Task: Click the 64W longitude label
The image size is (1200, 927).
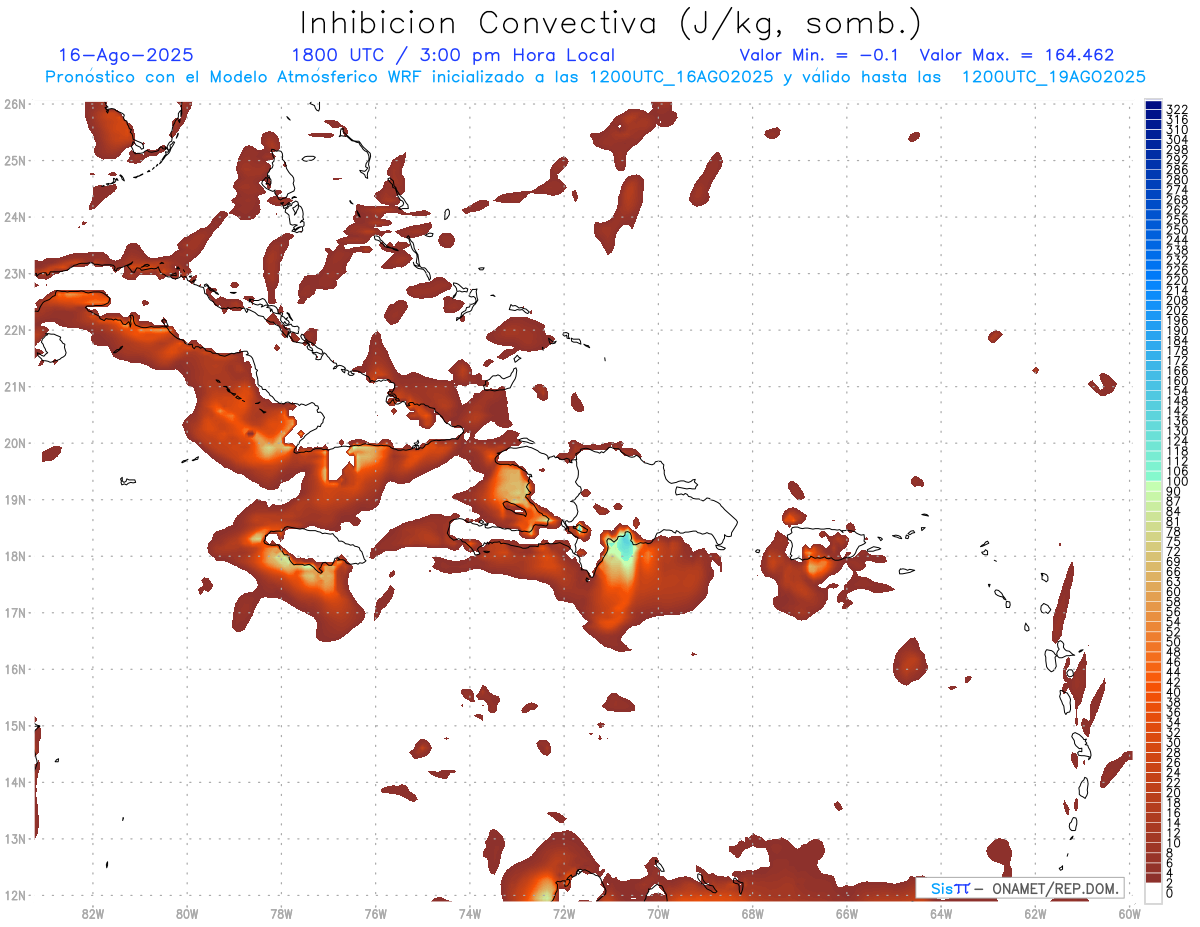Action: (941, 913)
